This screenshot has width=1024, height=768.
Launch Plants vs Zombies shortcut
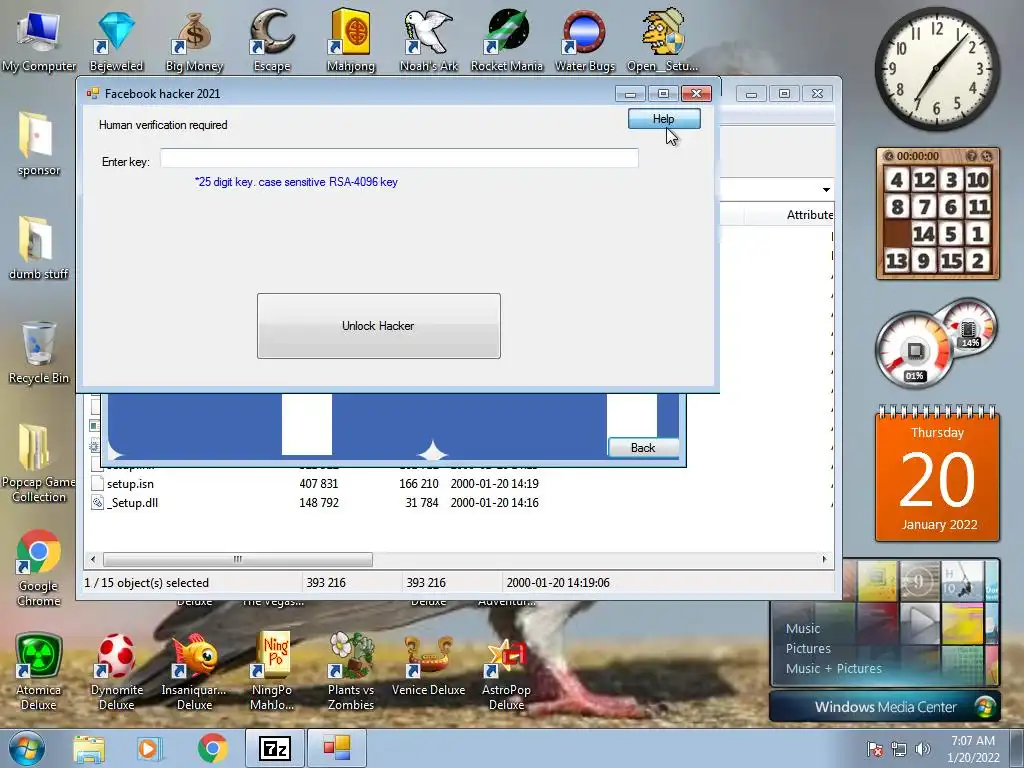(351, 671)
